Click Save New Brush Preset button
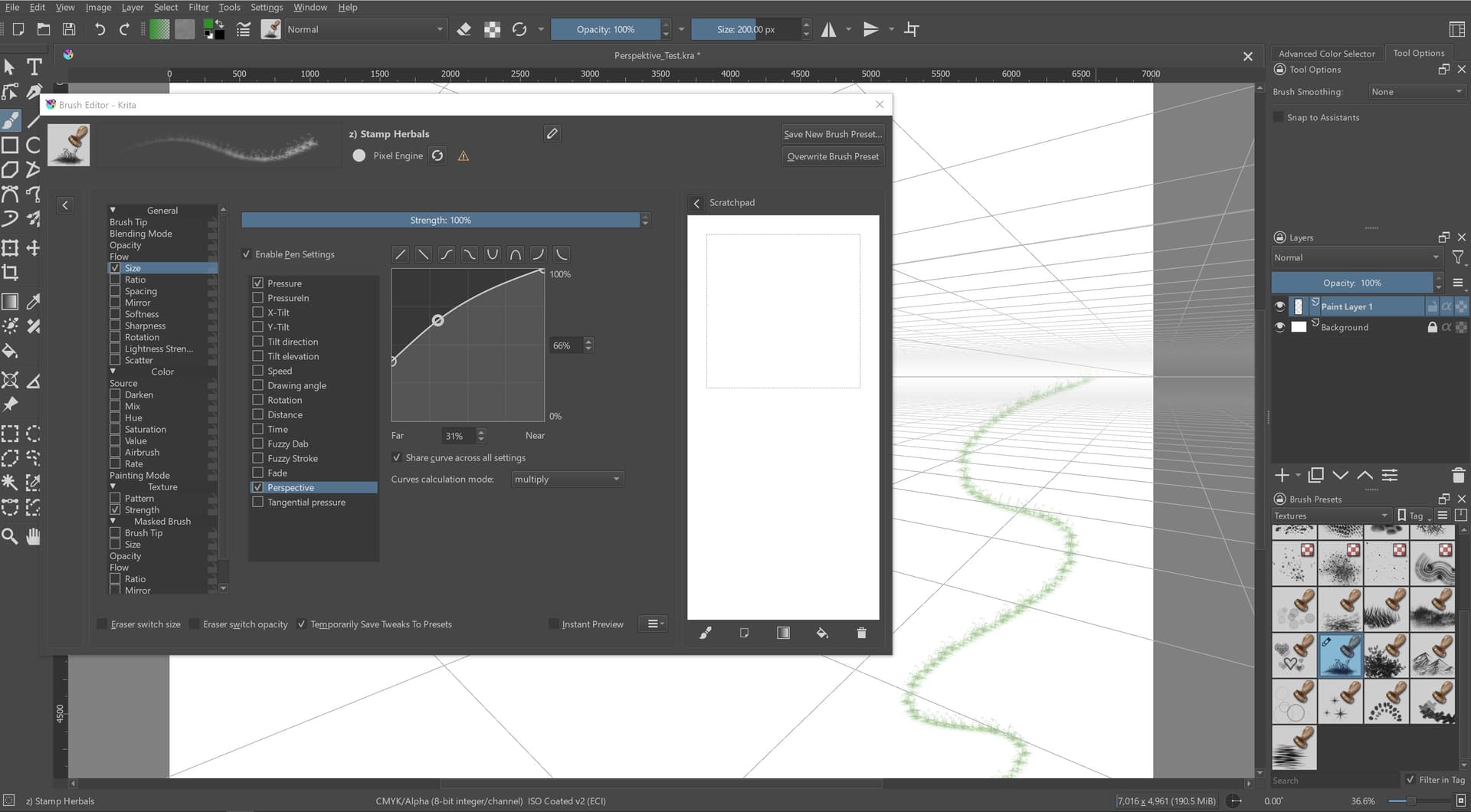 click(x=832, y=134)
